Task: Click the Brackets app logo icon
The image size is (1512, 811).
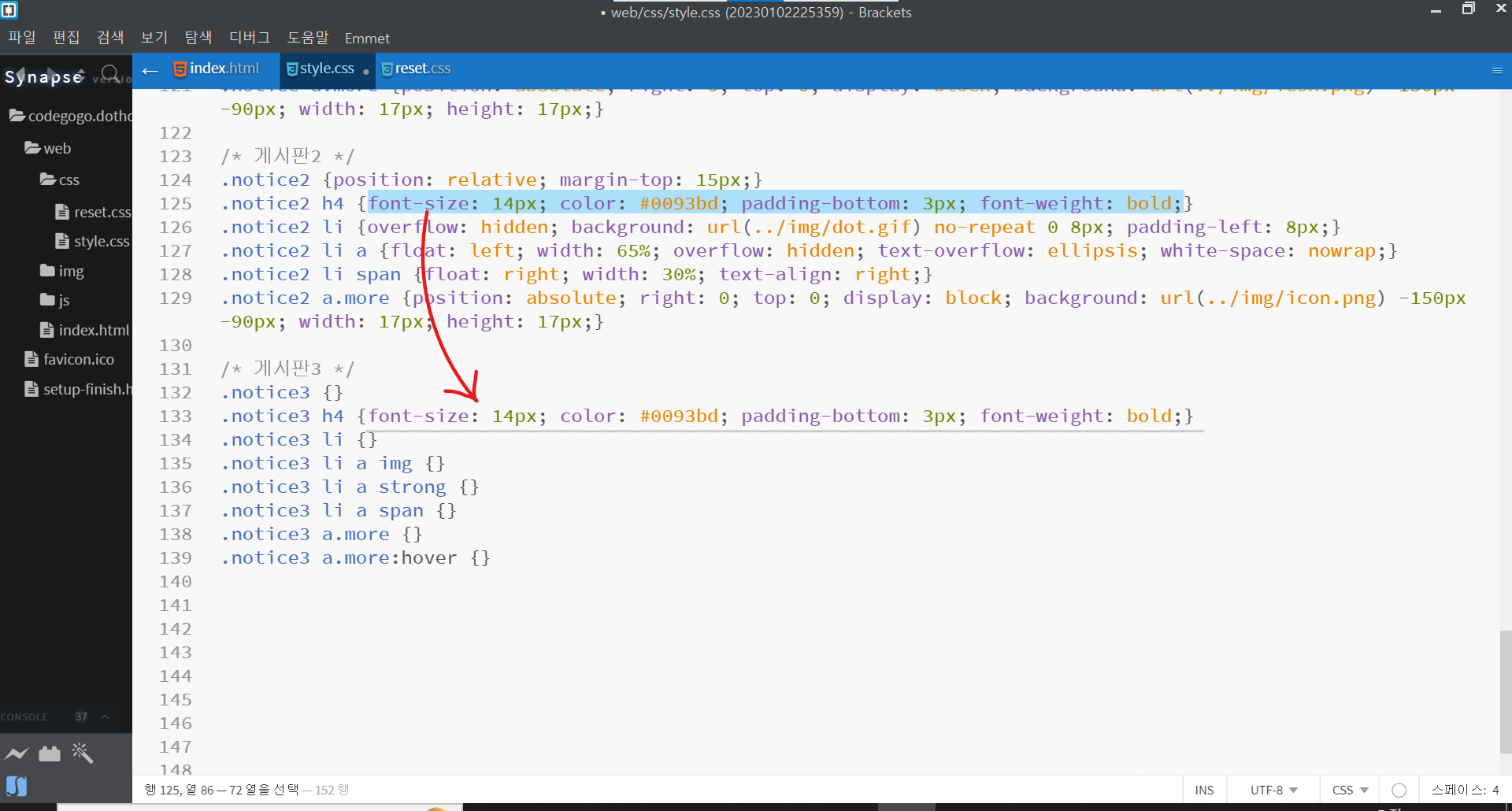Action: (x=9, y=10)
